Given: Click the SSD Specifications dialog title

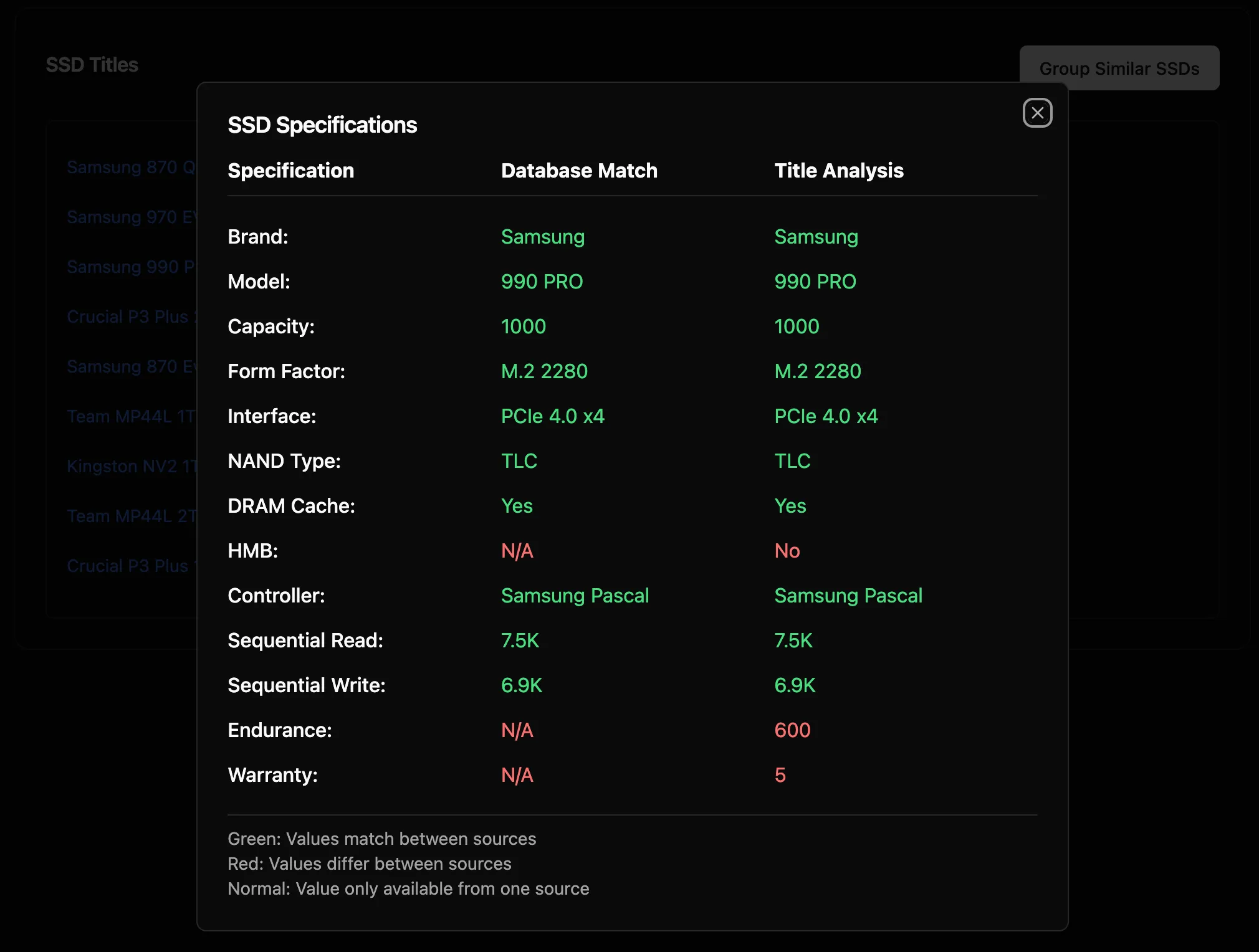Looking at the screenshot, I should [x=322, y=125].
